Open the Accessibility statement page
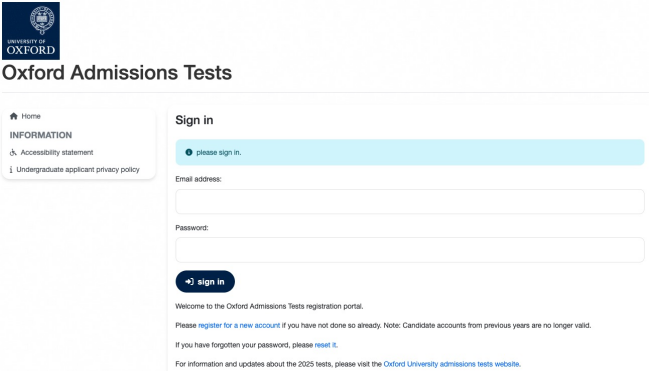Viewport: 650px width, 371px height. tap(57, 153)
